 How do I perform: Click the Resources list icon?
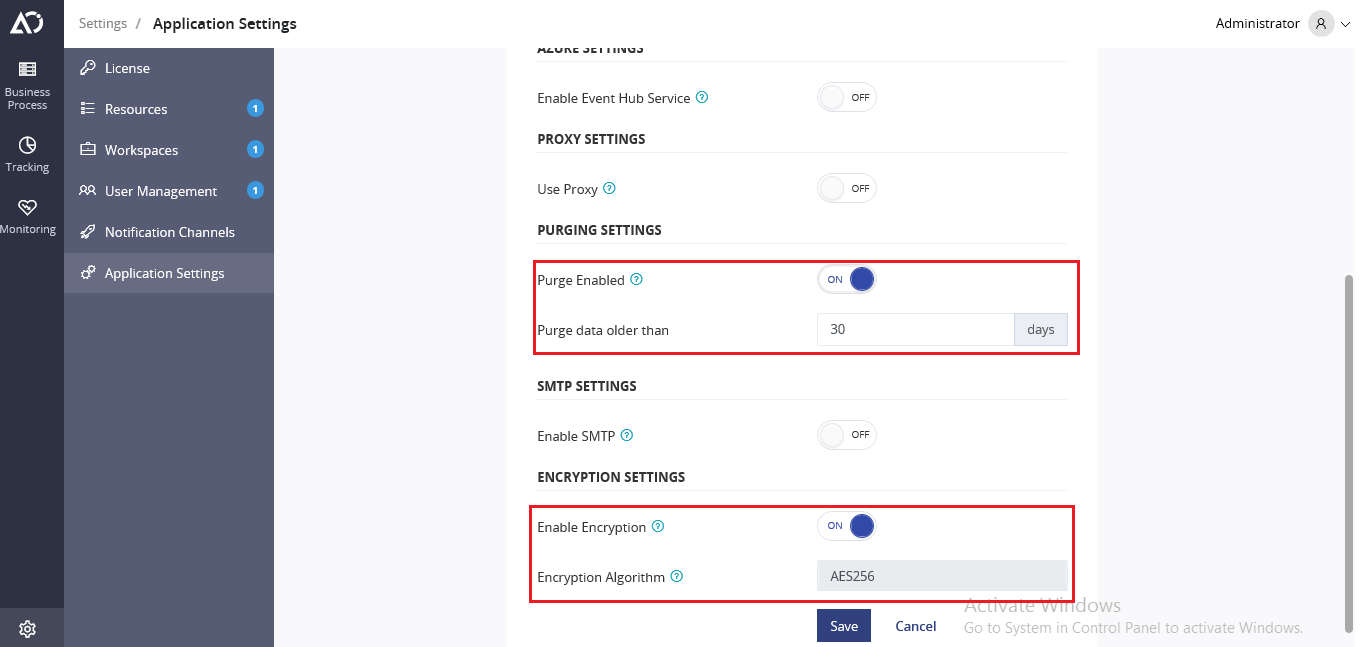point(88,109)
